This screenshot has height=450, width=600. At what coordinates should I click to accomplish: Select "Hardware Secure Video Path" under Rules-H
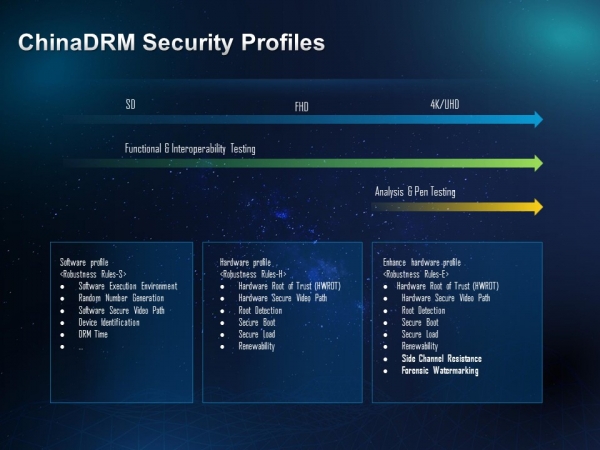(283, 298)
